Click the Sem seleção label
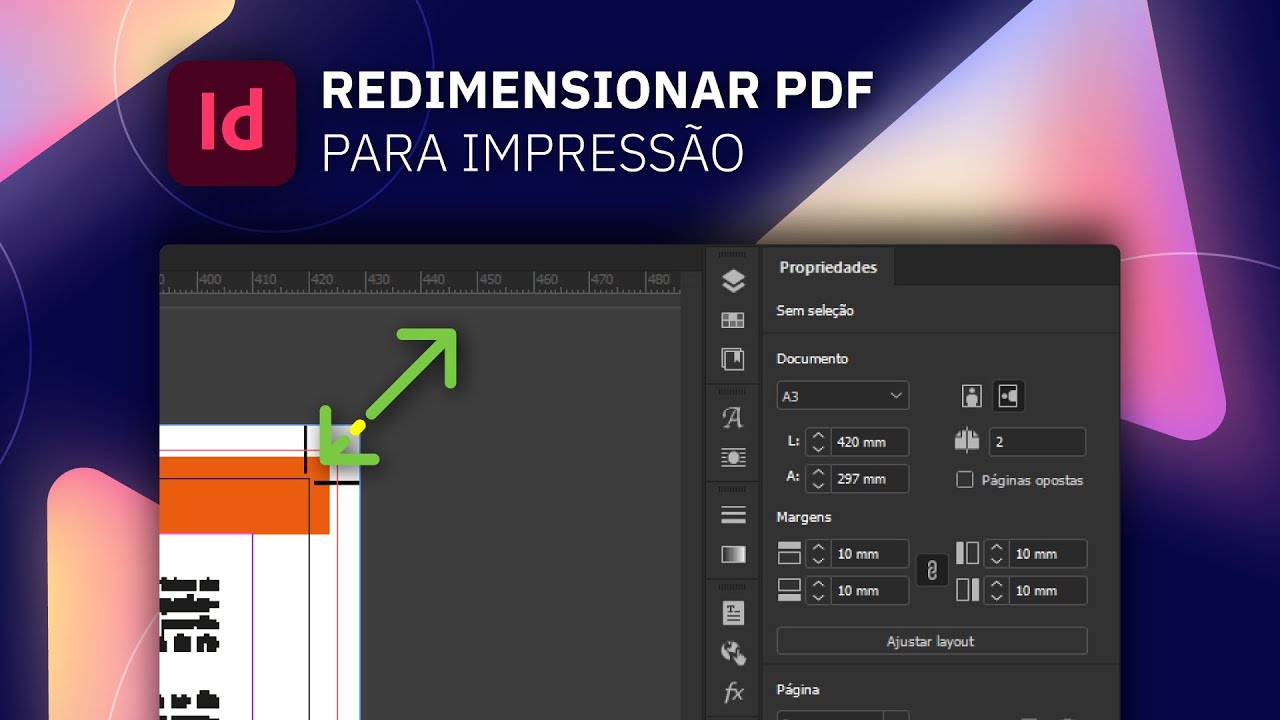This screenshot has width=1280, height=720. point(815,311)
